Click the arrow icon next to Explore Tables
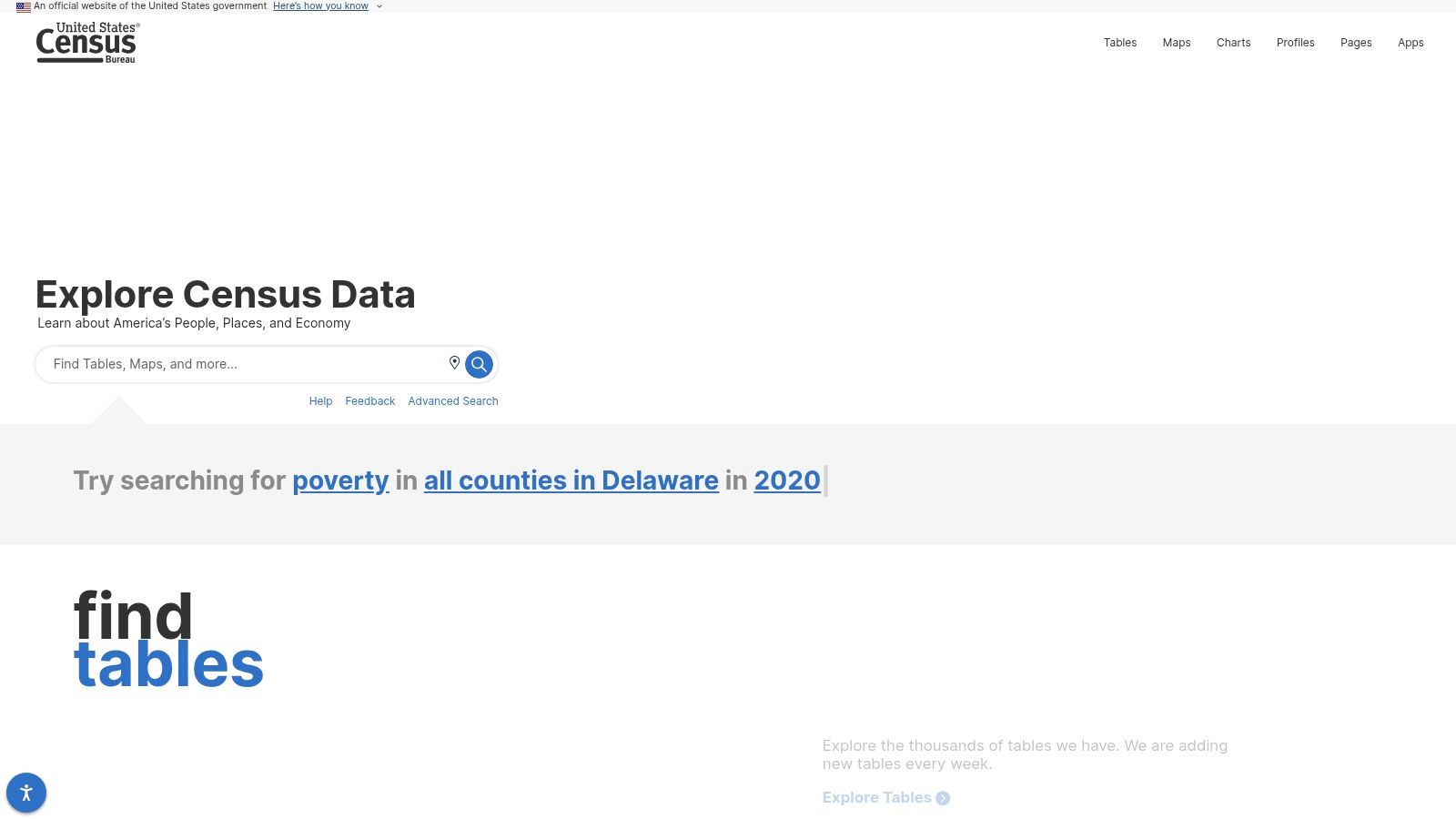The height and width of the screenshot is (819, 1456). click(944, 798)
